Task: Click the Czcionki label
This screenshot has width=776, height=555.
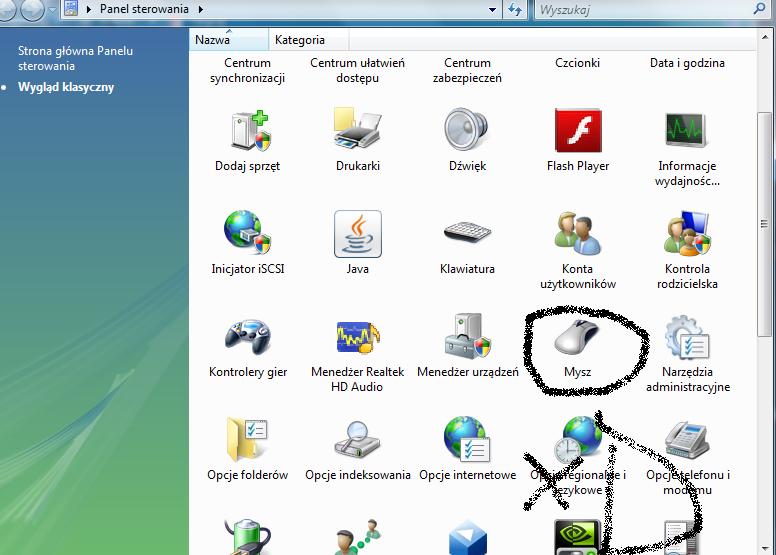Action: pos(578,63)
